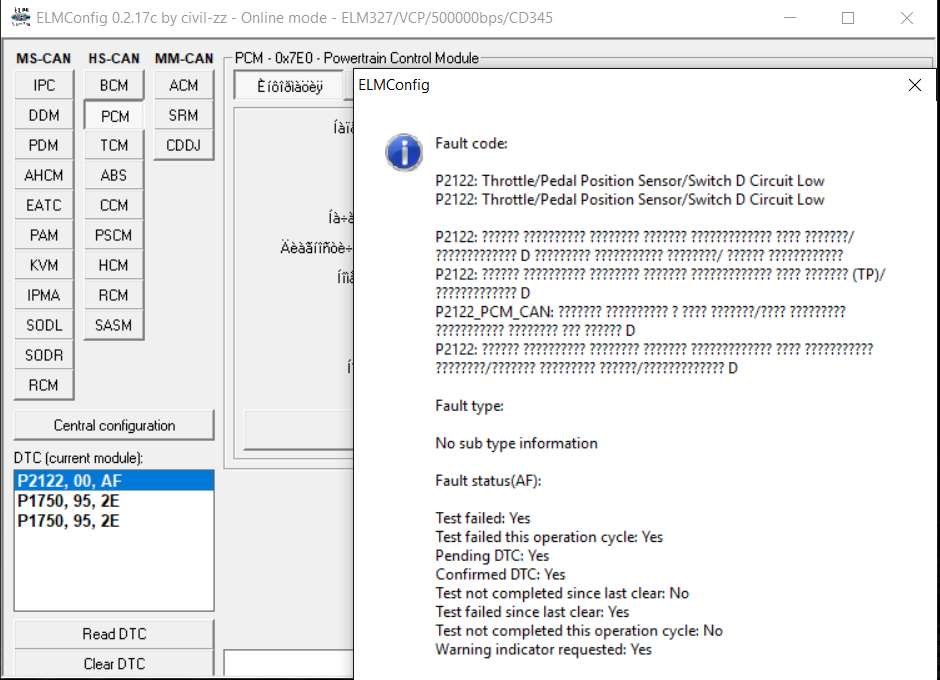Select the P2122, 00, AF code
Image resolution: width=940 pixels, height=680 pixels.
[x=70, y=481]
